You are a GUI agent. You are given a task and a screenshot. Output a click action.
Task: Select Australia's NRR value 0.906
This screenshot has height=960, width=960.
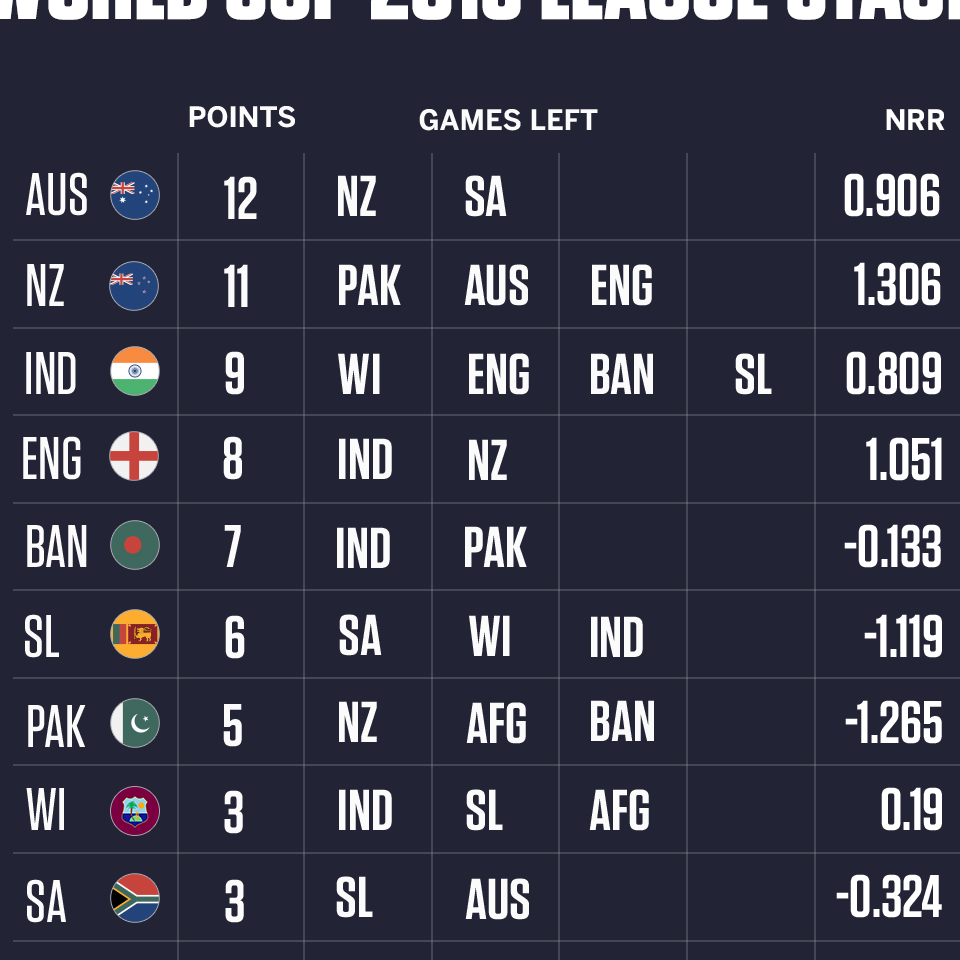891,196
